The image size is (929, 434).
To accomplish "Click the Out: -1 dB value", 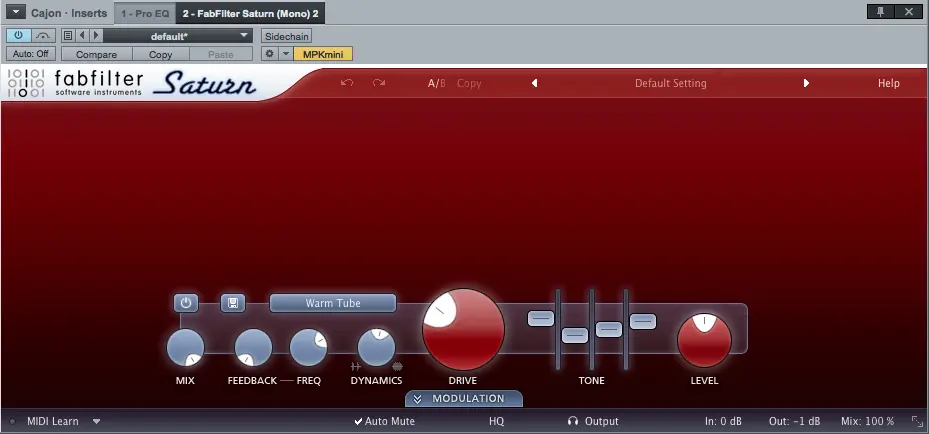I will click(x=795, y=422).
